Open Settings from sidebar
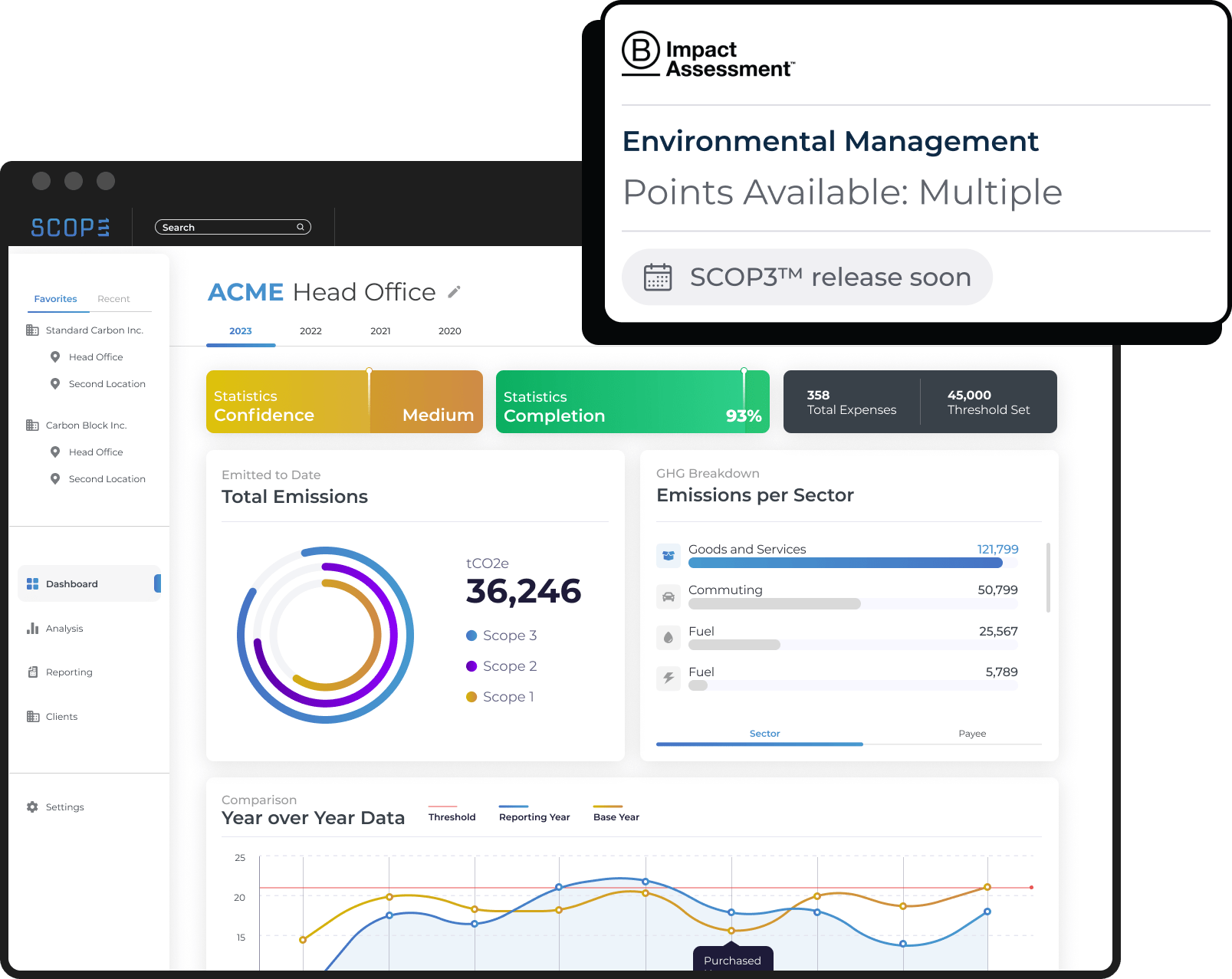Viewport: 1232px width, 979px height. pyautogui.click(x=65, y=807)
